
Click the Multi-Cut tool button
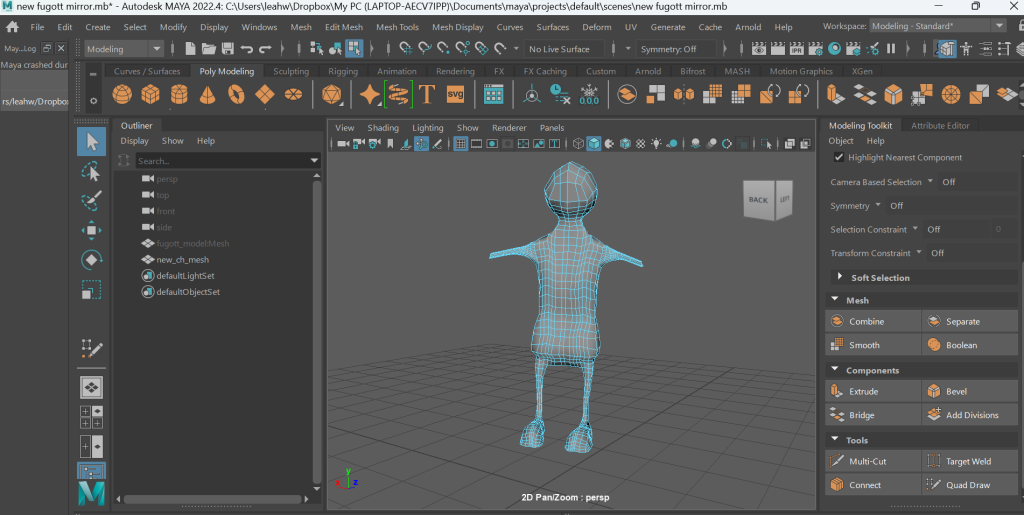(x=874, y=461)
